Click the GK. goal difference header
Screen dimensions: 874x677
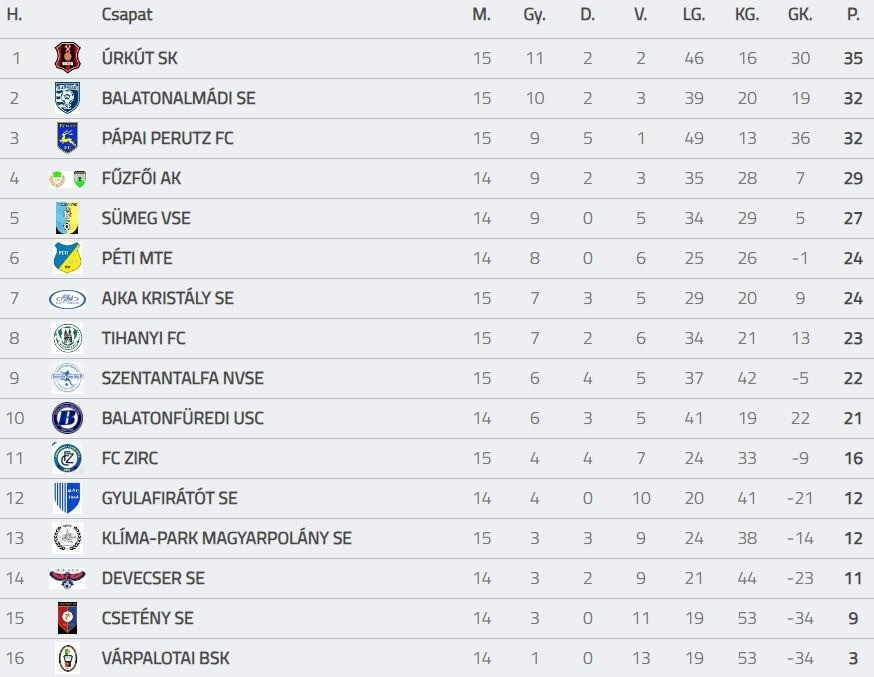800,15
